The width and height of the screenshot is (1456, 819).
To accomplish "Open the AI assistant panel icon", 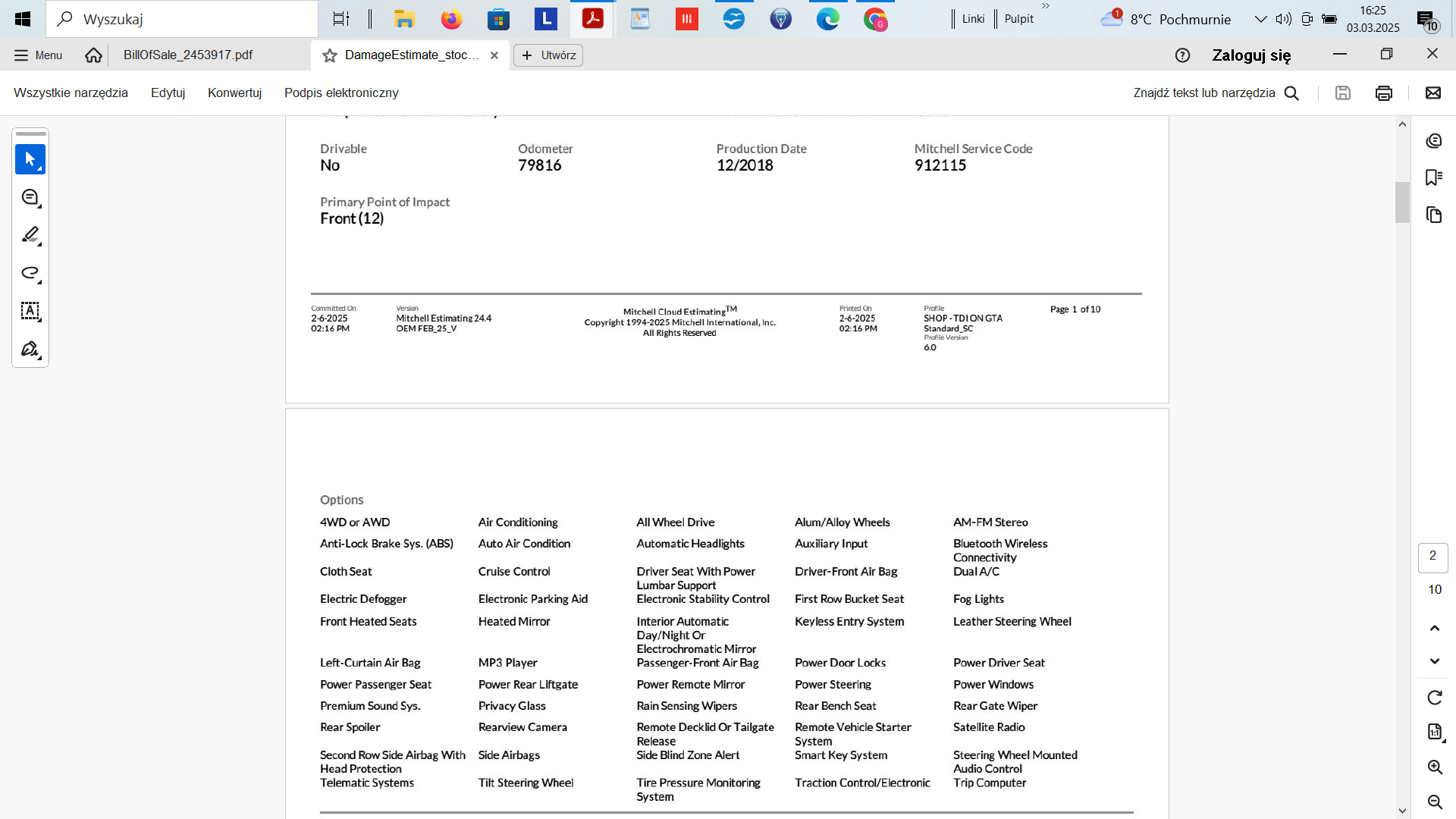I will click(x=1433, y=141).
